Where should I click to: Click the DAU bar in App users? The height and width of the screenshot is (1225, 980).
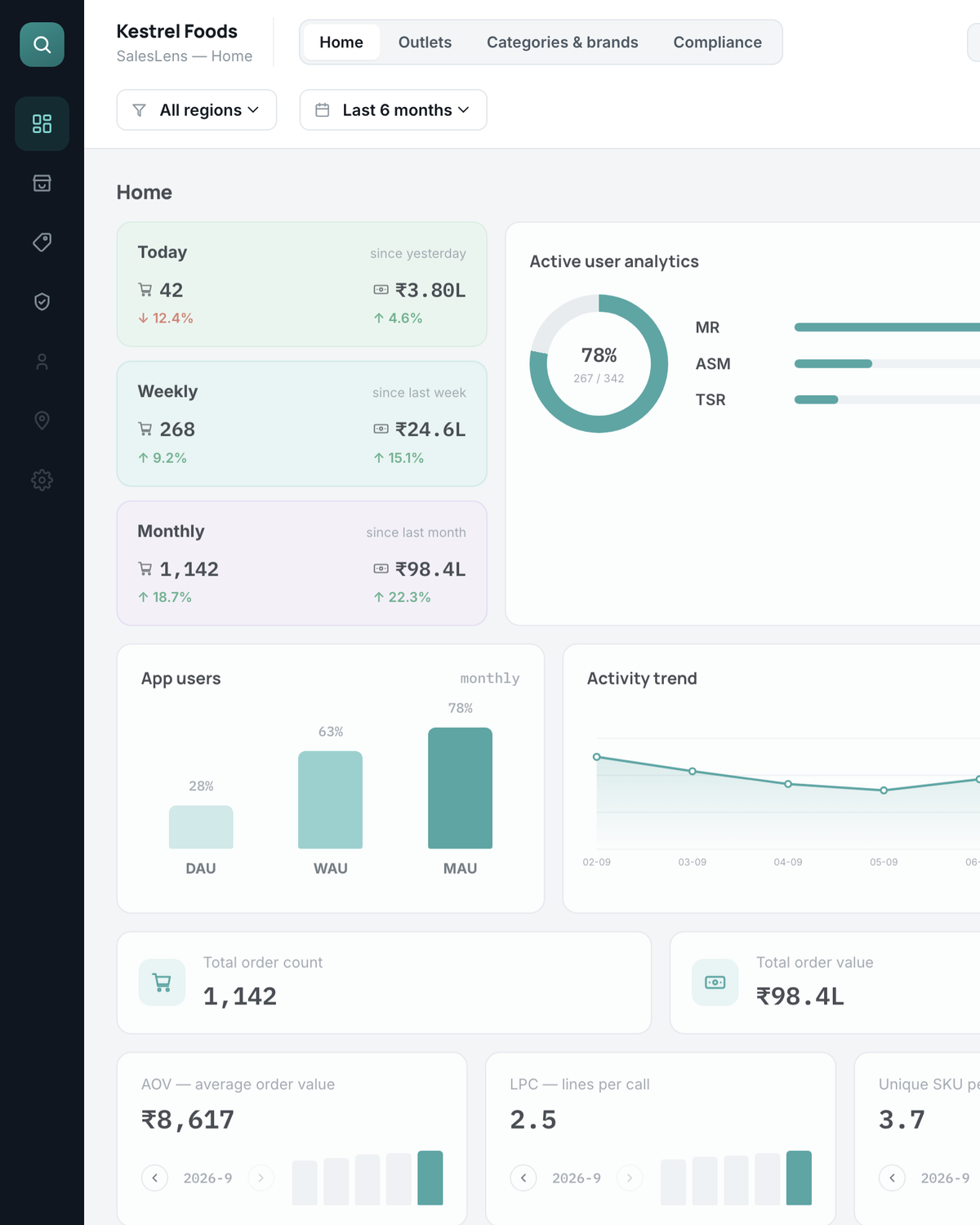[201, 827]
